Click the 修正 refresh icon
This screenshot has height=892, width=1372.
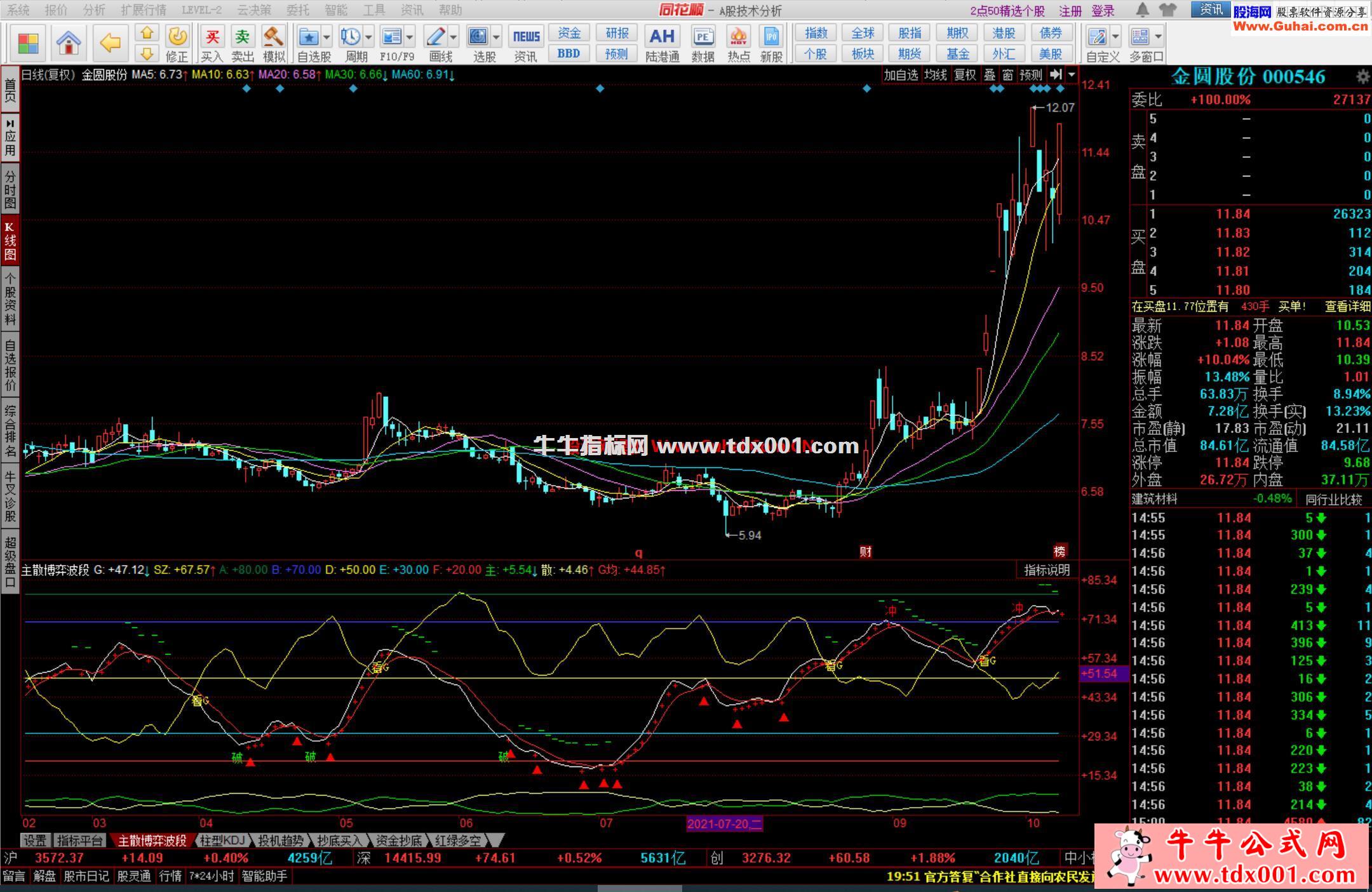[x=177, y=37]
